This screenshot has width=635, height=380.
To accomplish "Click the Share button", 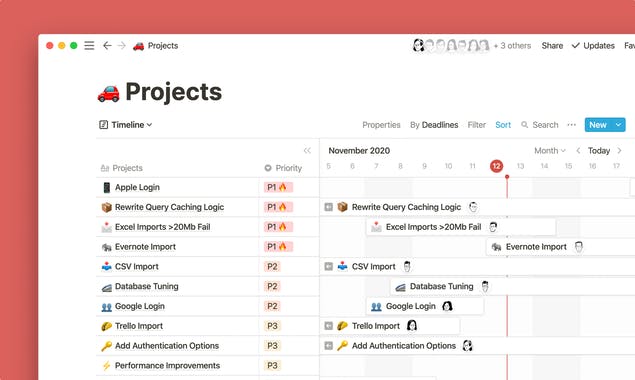I will (552, 45).
